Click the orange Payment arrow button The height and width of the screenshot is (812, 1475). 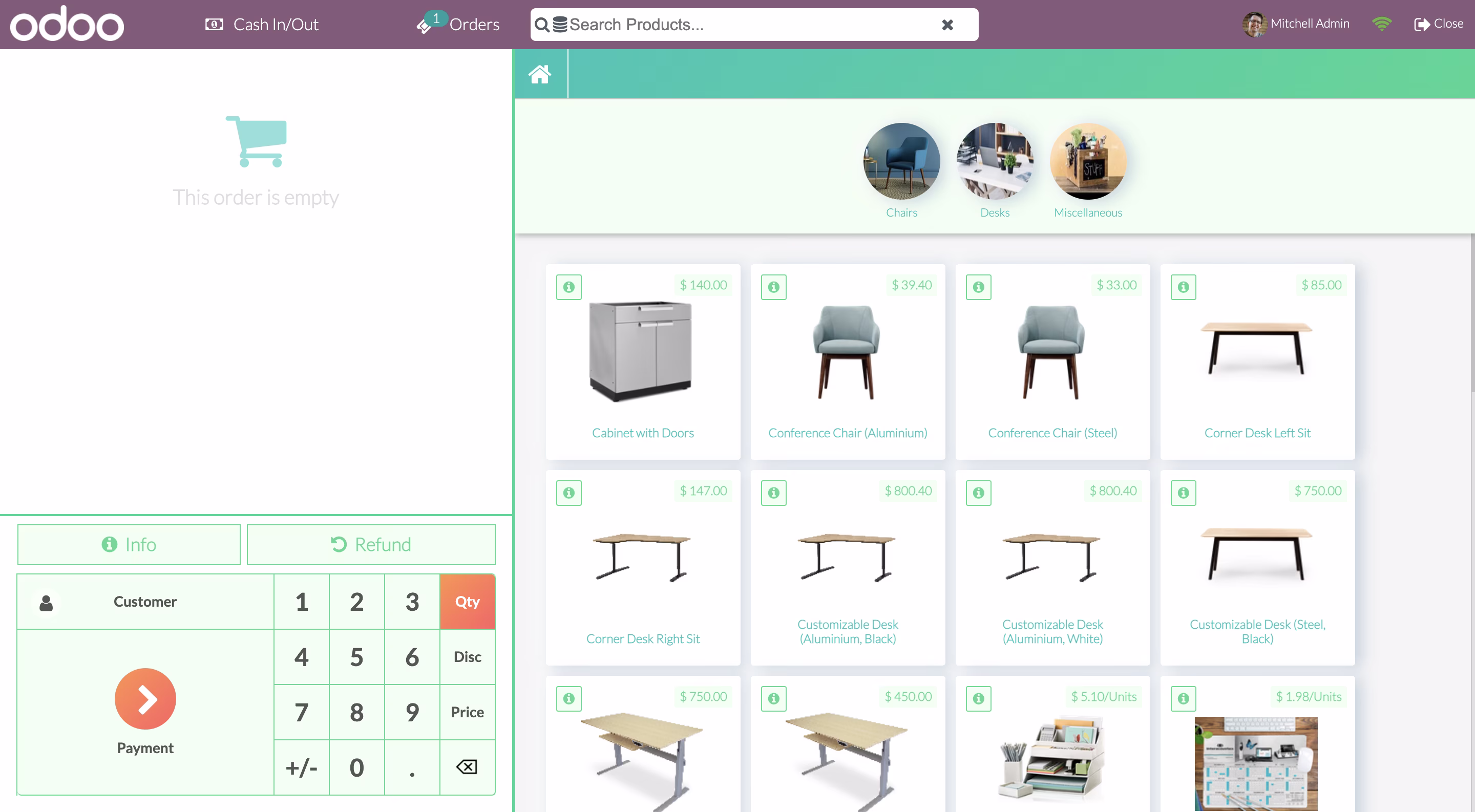(145, 699)
